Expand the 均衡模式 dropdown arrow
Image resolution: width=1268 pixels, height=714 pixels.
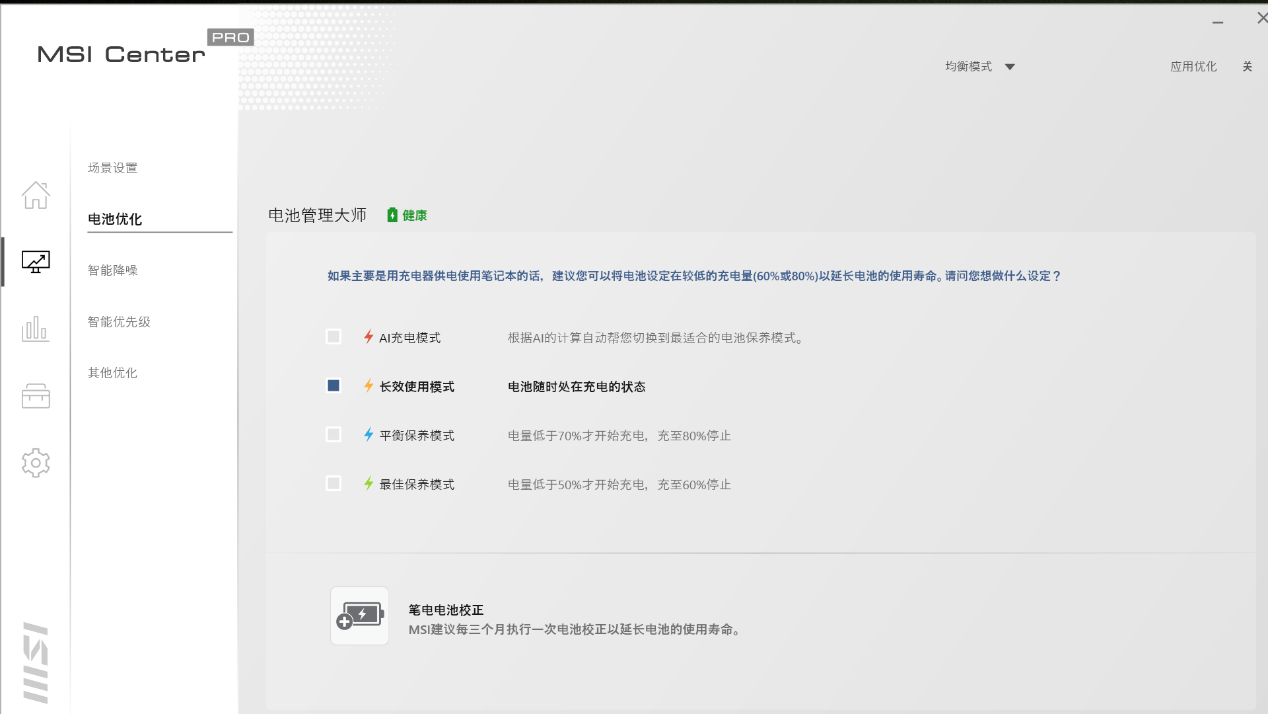pos(1009,67)
